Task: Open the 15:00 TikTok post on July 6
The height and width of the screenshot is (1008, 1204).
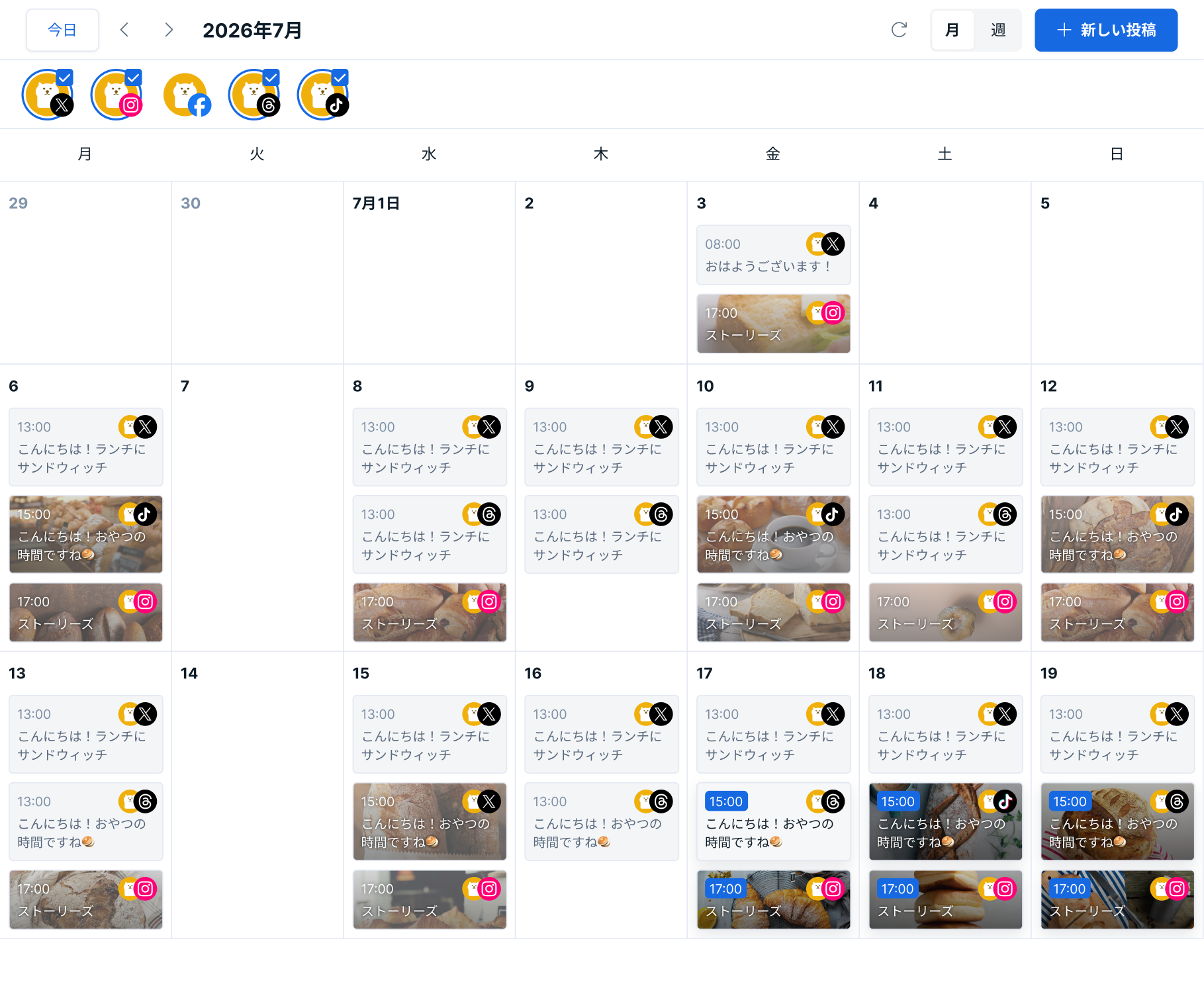Action: [x=86, y=534]
